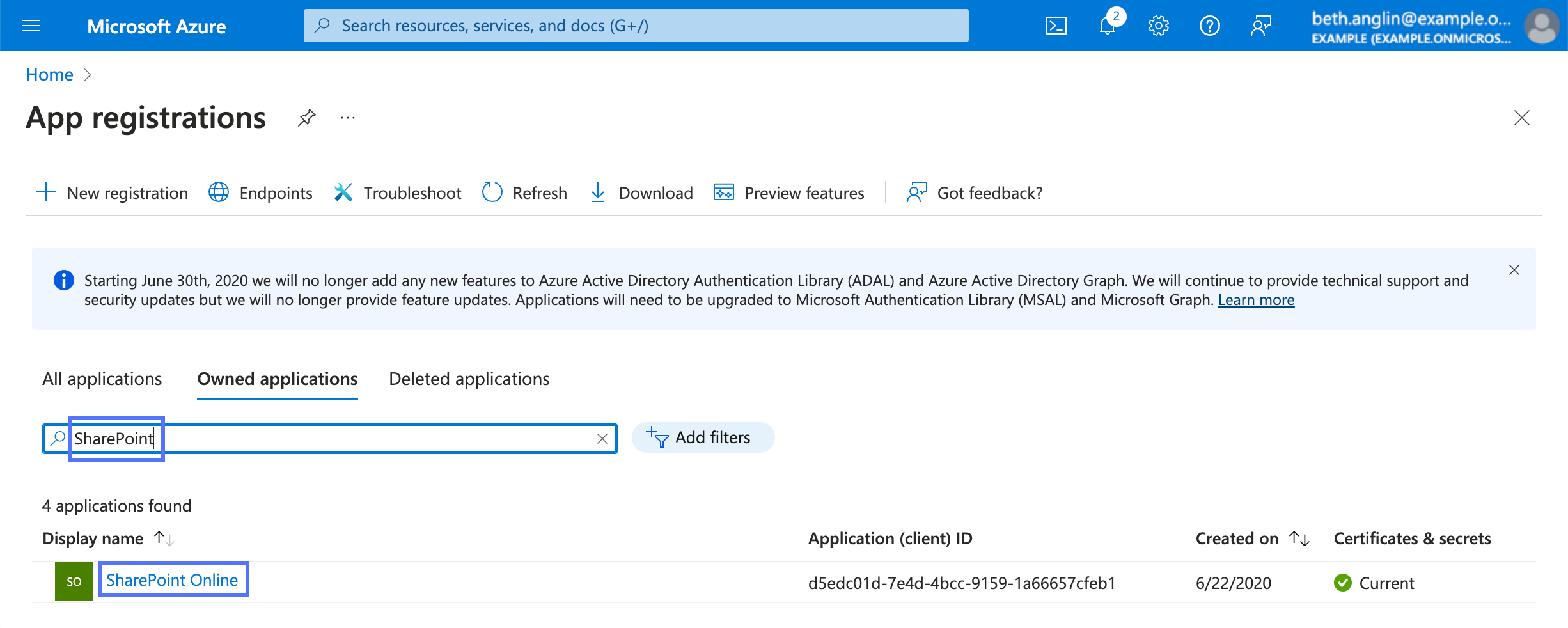Click the info icon in banner
Viewport: 1568px width, 628px height.
[64, 280]
